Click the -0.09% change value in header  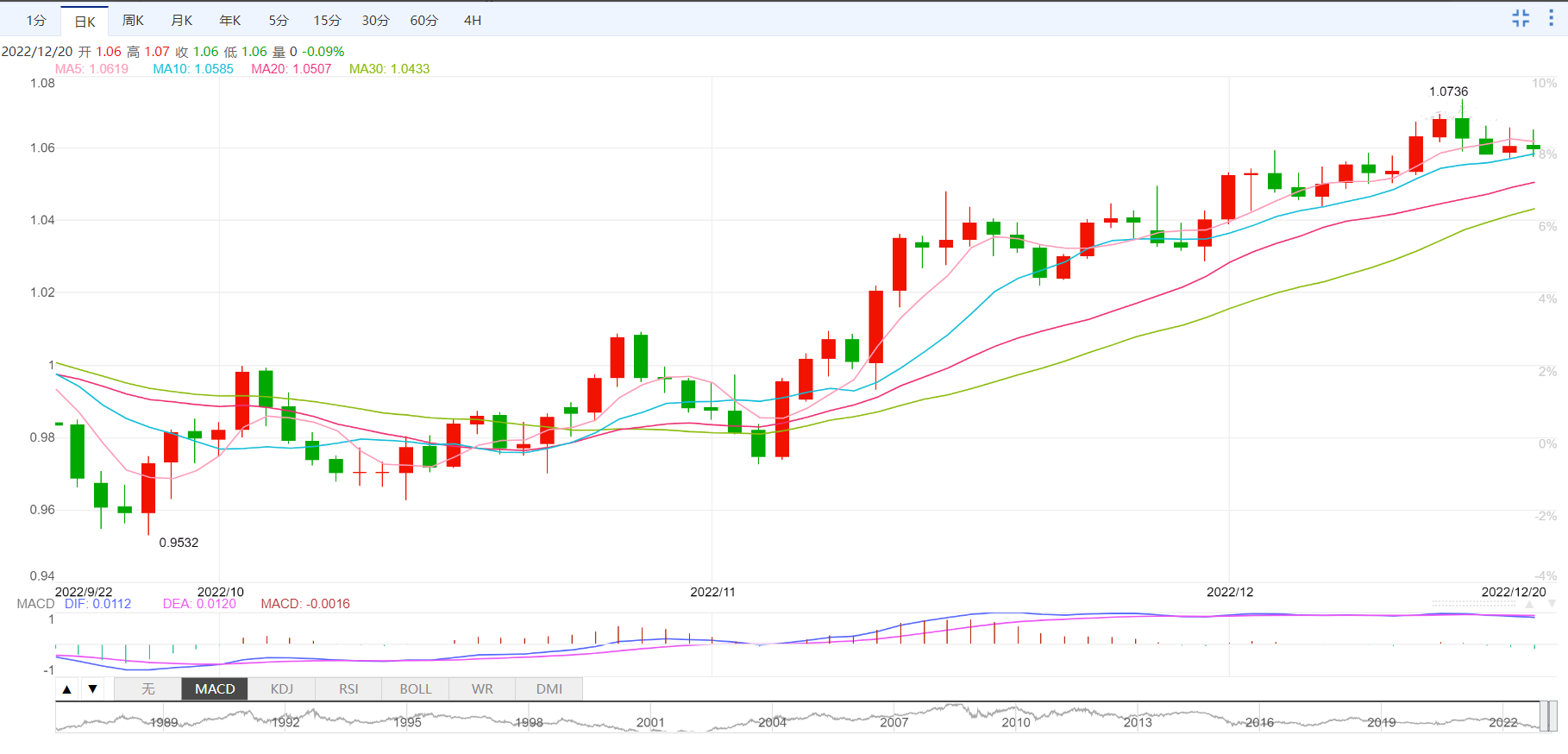point(323,52)
